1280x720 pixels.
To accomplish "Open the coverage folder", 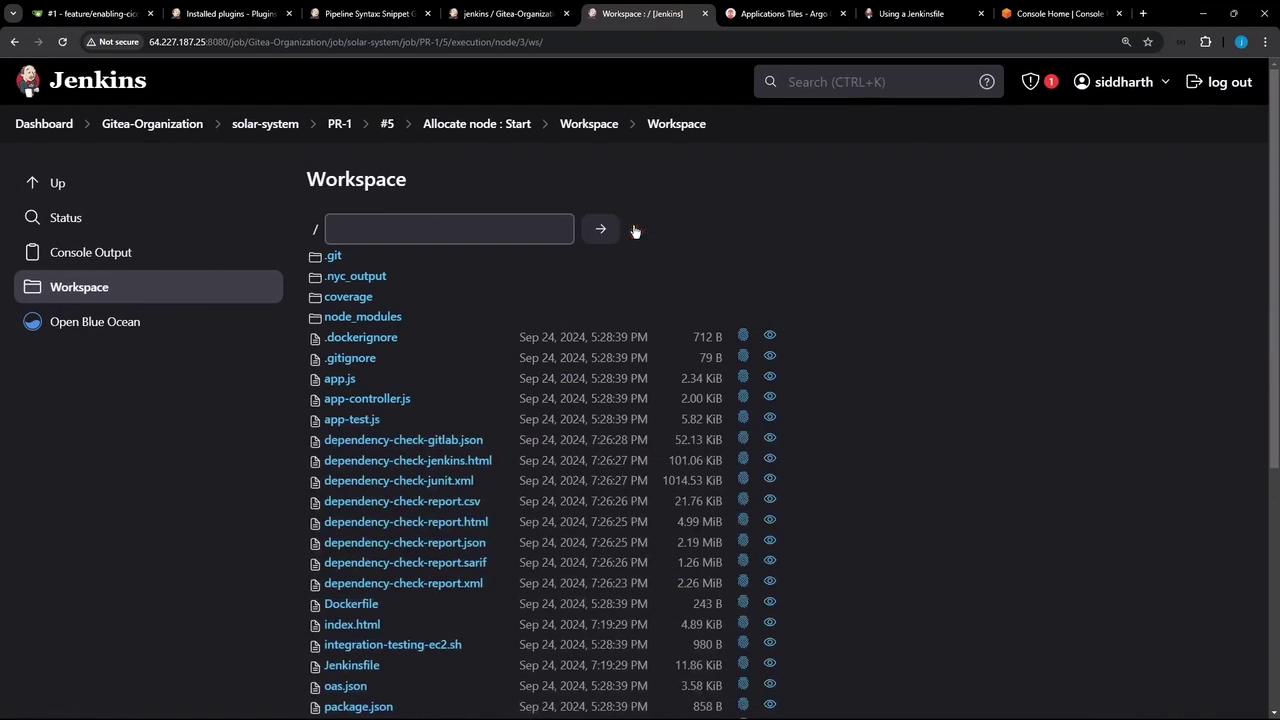I will (348, 297).
